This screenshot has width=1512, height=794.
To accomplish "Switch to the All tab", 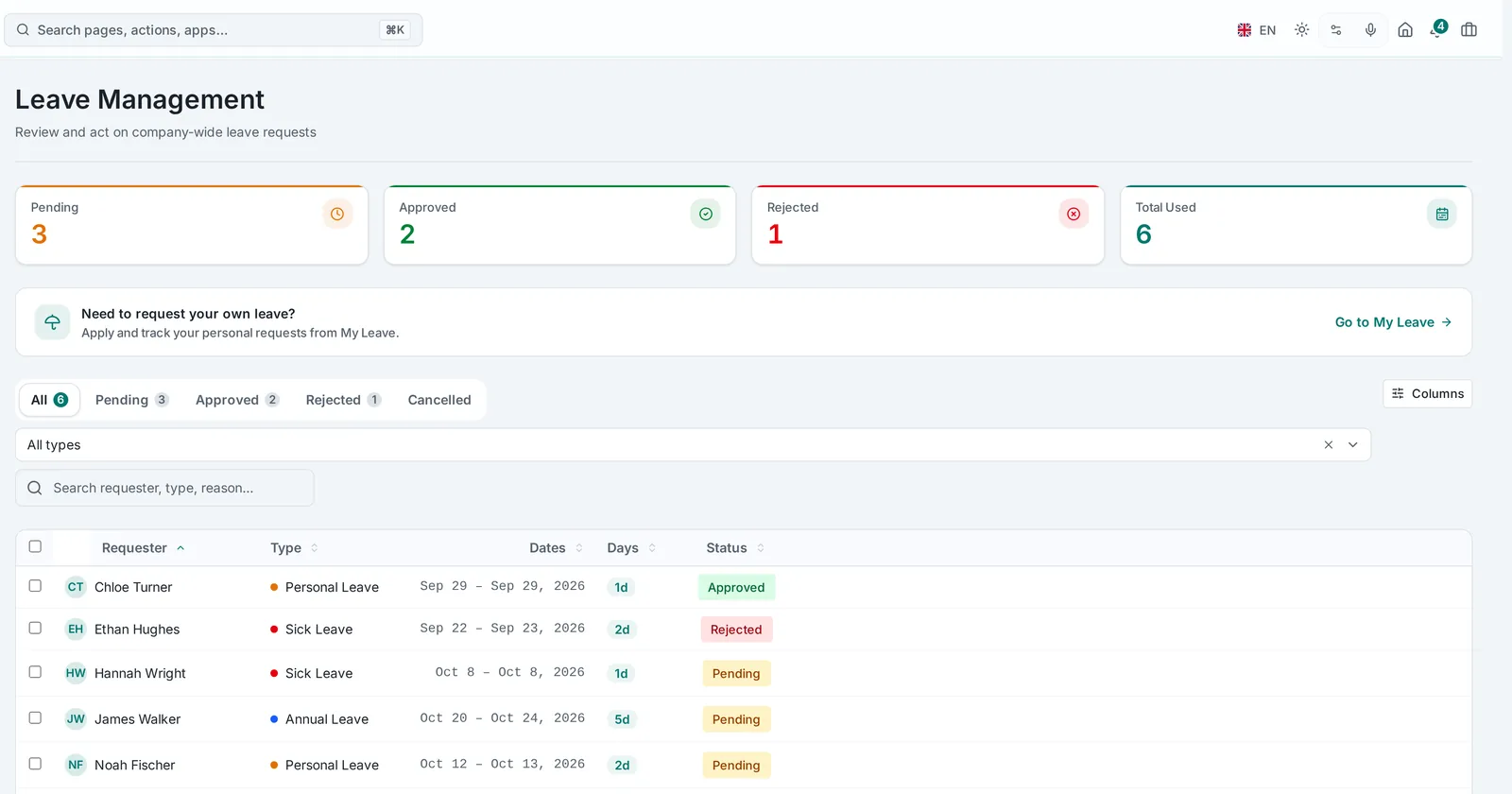I will 49,400.
